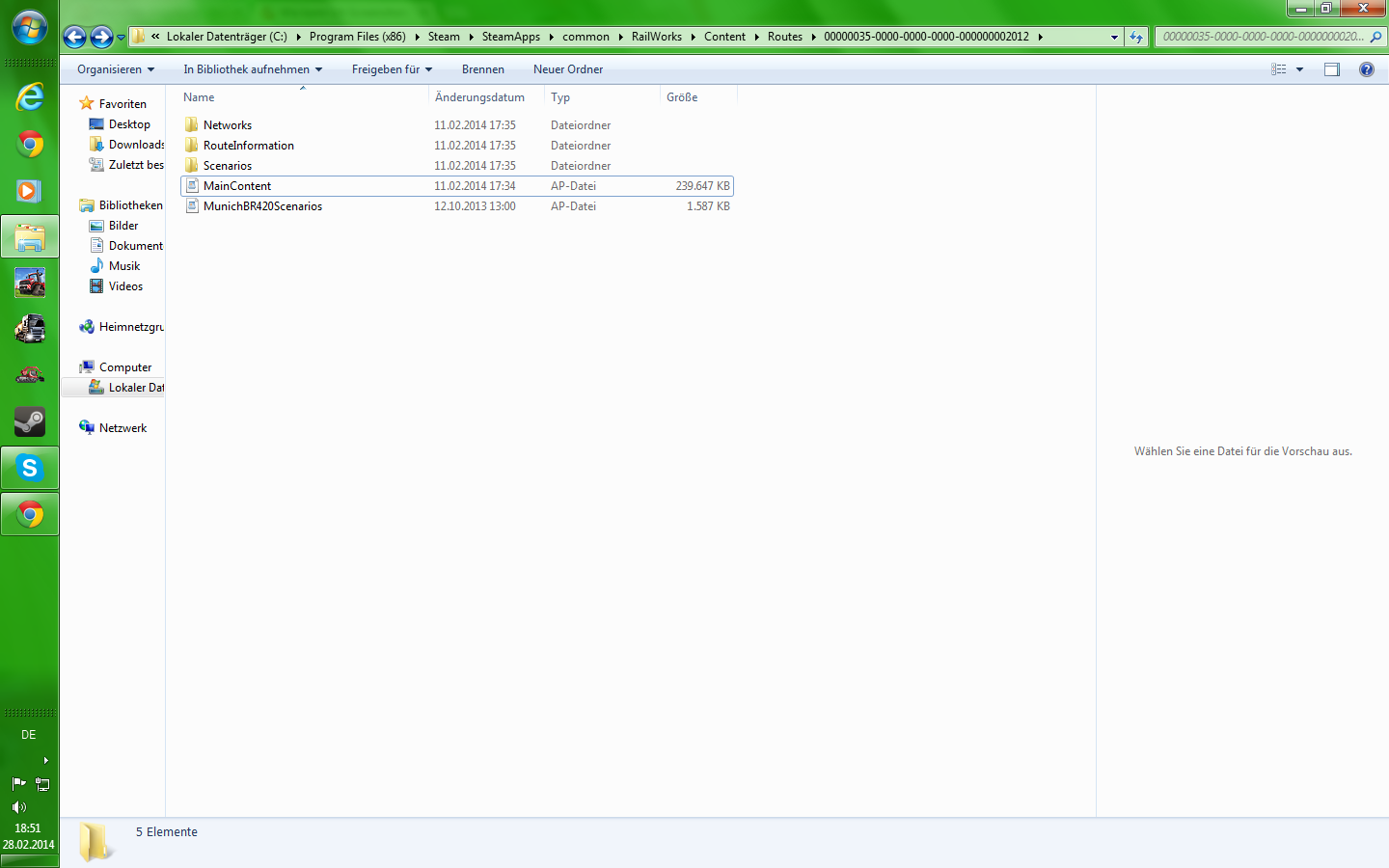This screenshot has width=1389, height=868.
Task: Jump to RailWorks in the address path
Action: pos(657,37)
